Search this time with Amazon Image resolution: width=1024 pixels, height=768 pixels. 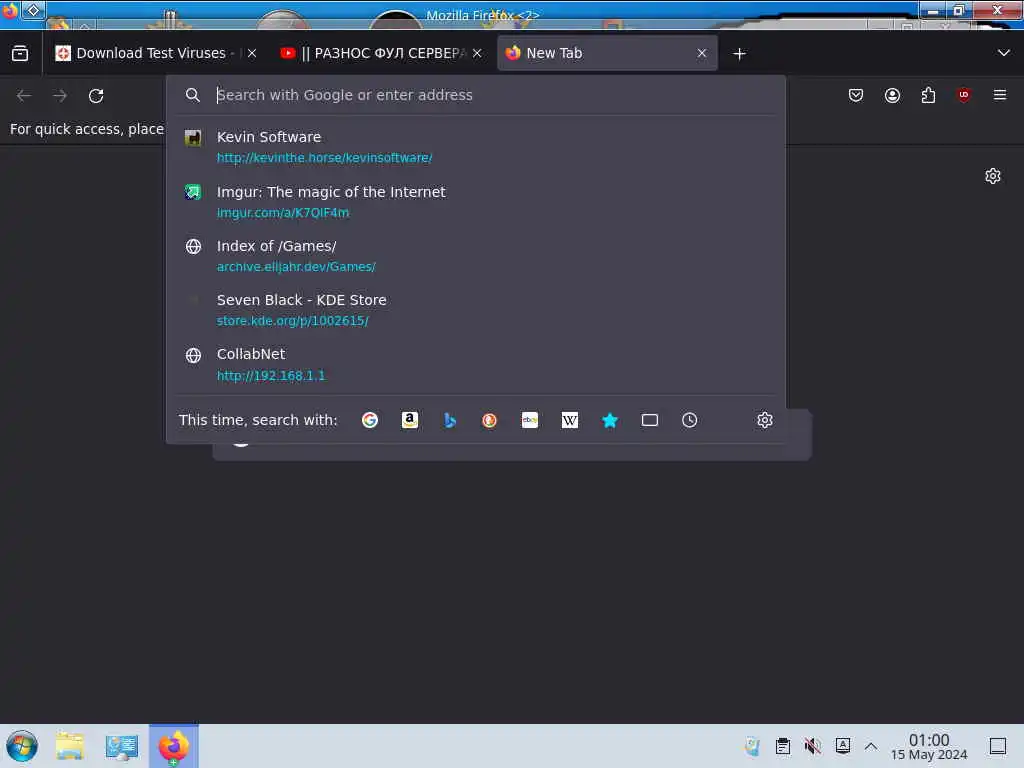pos(409,420)
